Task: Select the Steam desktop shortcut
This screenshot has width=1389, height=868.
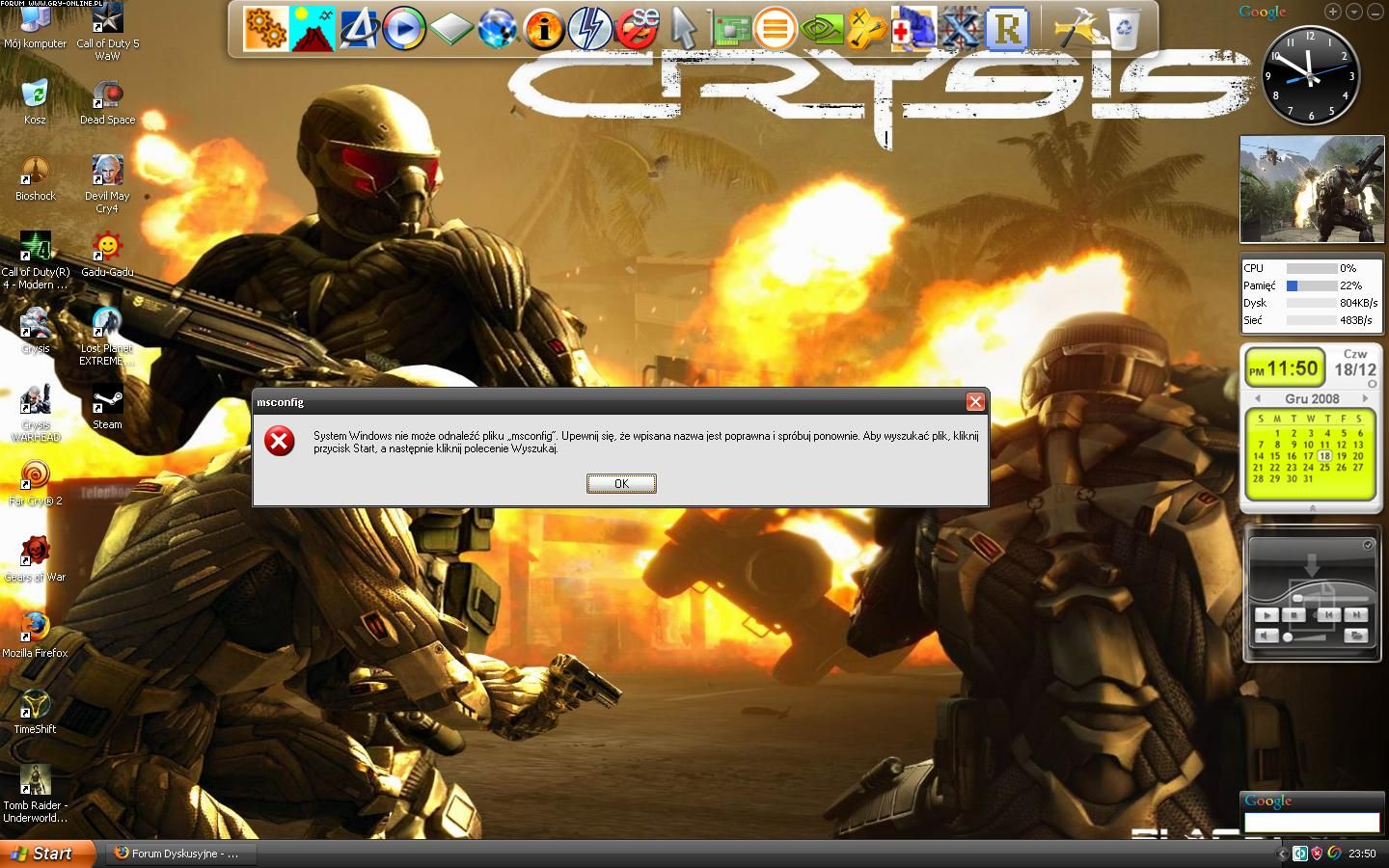Action: (x=107, y=408)
